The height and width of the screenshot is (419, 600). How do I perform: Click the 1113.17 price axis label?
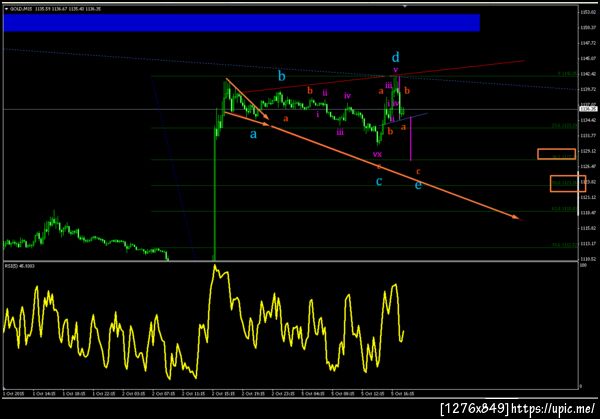588,243
